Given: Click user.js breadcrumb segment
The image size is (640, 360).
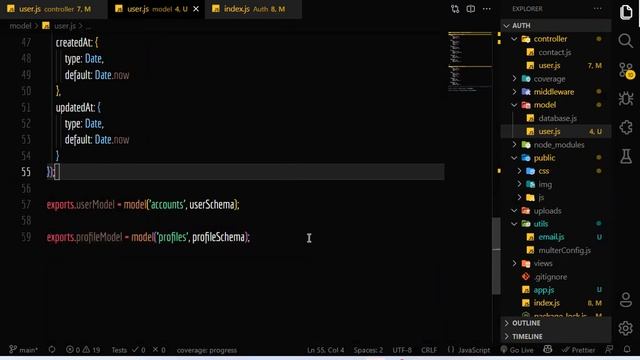Looking at the screenshot, I should tap(65, 26).
